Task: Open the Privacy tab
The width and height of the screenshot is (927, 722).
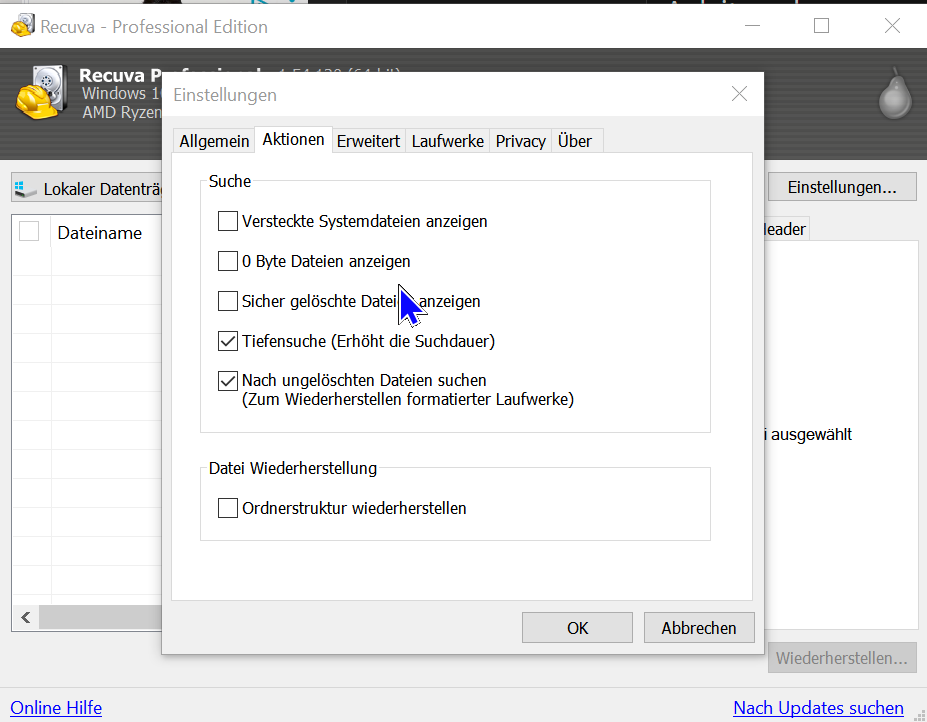Action: click(x=520, y=141)
